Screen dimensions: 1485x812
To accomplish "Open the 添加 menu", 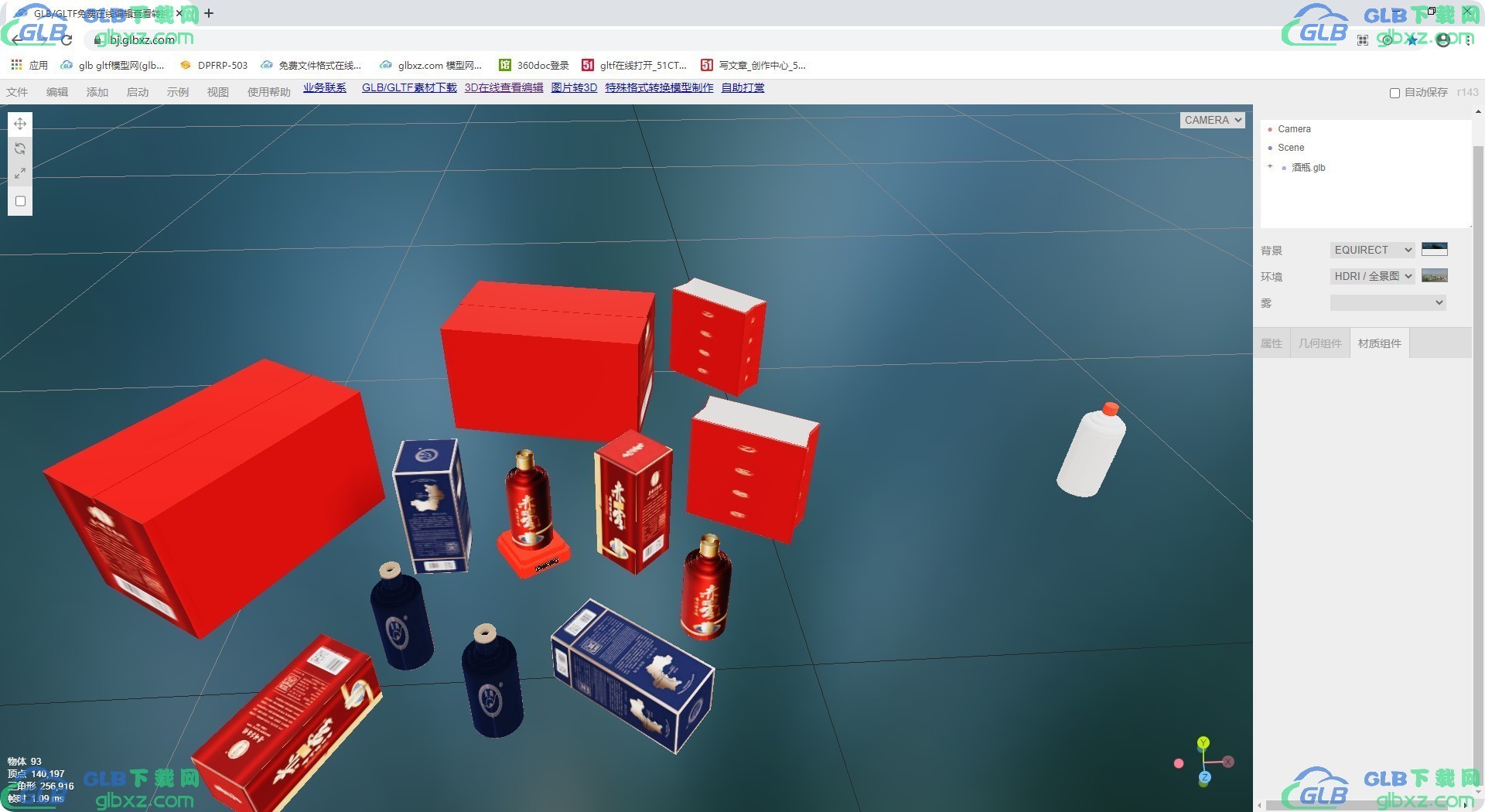I will (x=97, y=92).
